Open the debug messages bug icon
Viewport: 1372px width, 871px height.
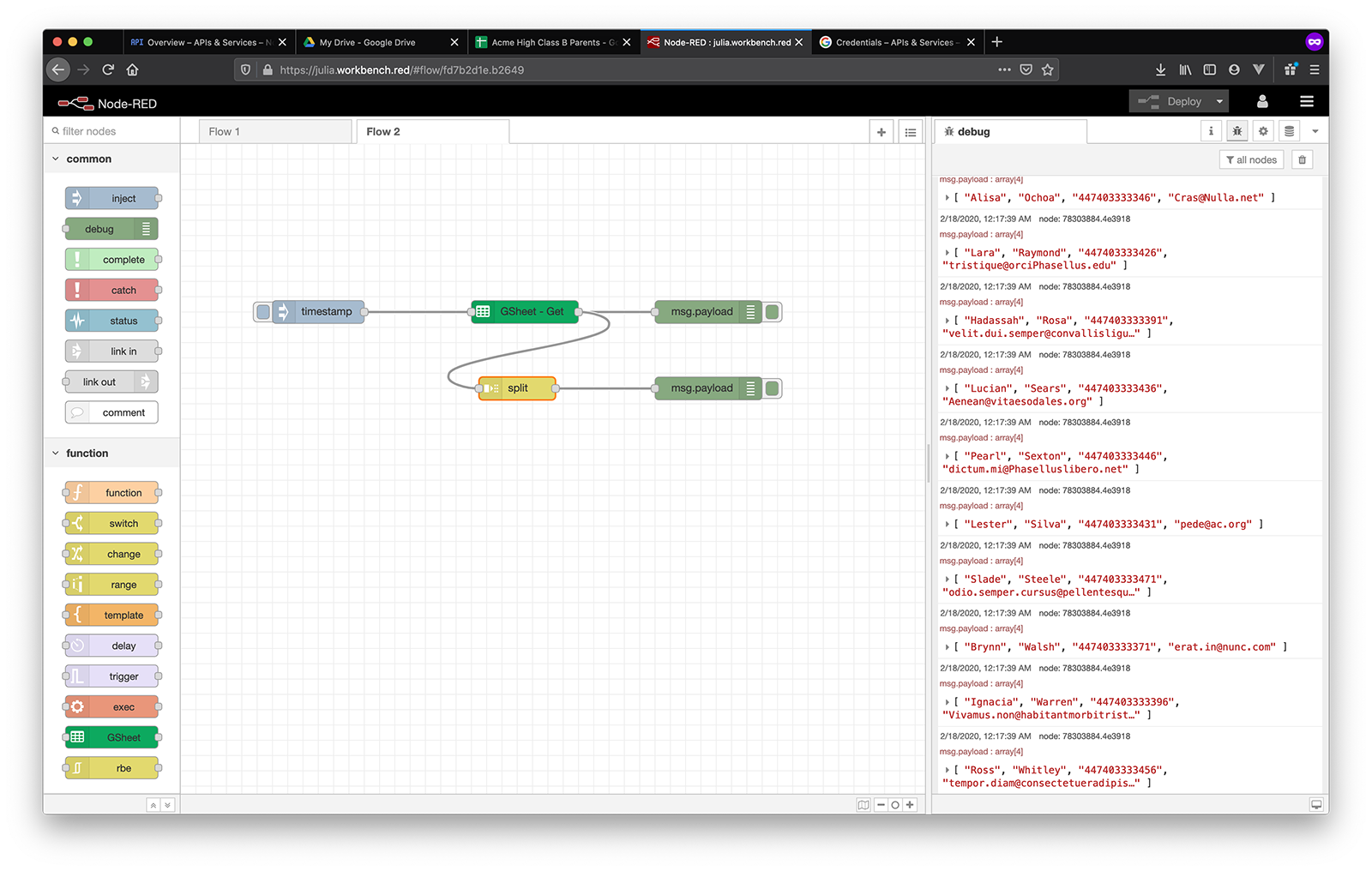1237,131
